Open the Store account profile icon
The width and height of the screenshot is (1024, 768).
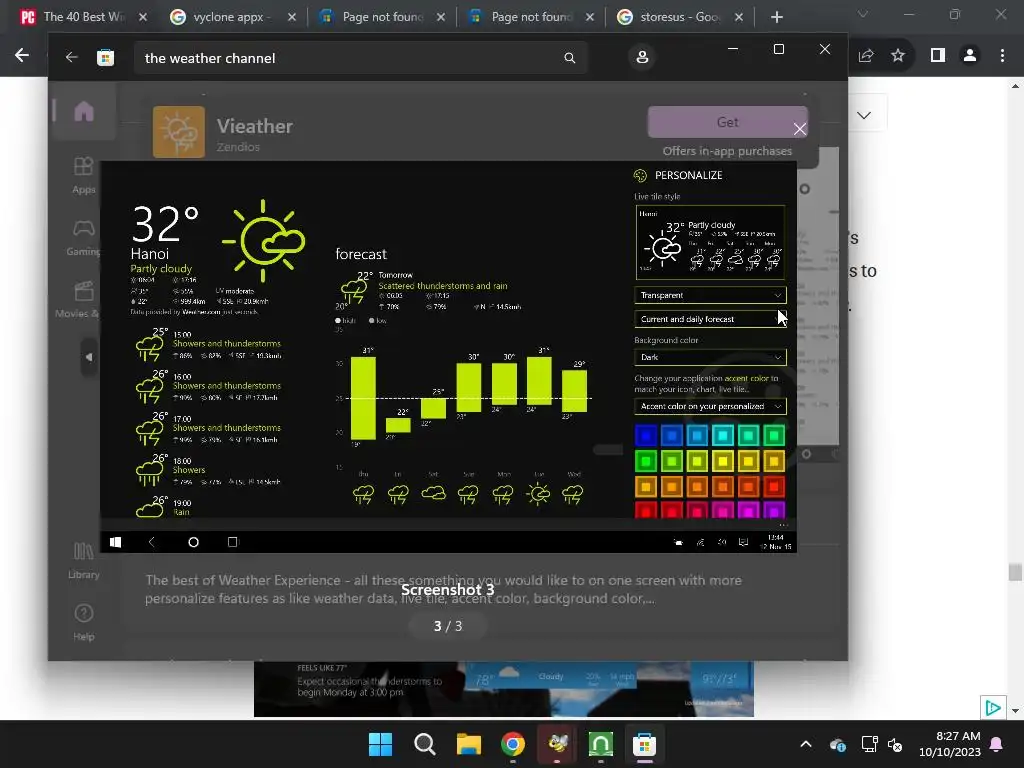(642, 57)
